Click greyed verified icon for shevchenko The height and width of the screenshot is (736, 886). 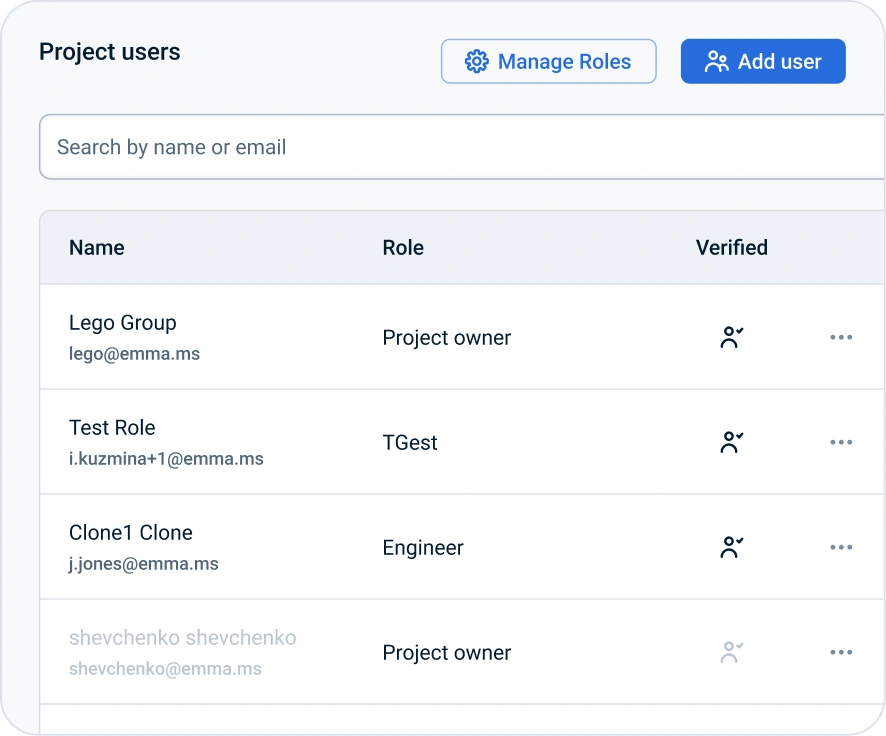tap(732, 653)
